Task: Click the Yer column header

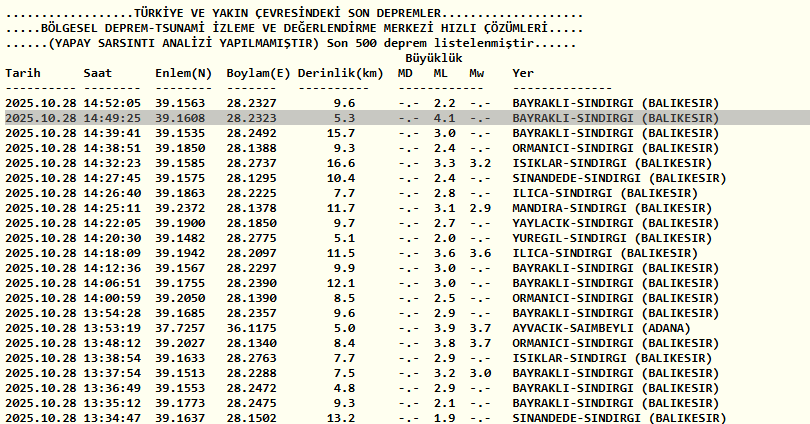Action: (x=523, y=73)
